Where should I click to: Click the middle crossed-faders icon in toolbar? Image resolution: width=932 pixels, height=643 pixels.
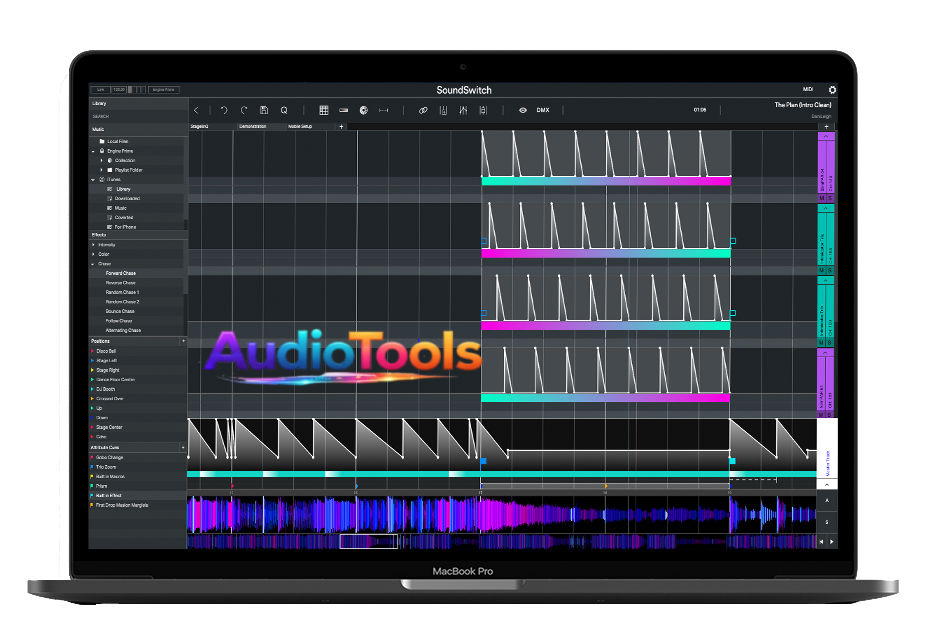pyautogui.click(x=463, y=110)
